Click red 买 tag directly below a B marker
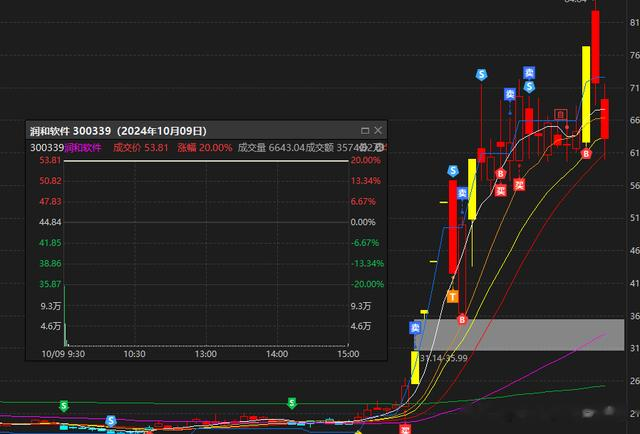This screenshot has width=640, height=434. click(501, 190)
